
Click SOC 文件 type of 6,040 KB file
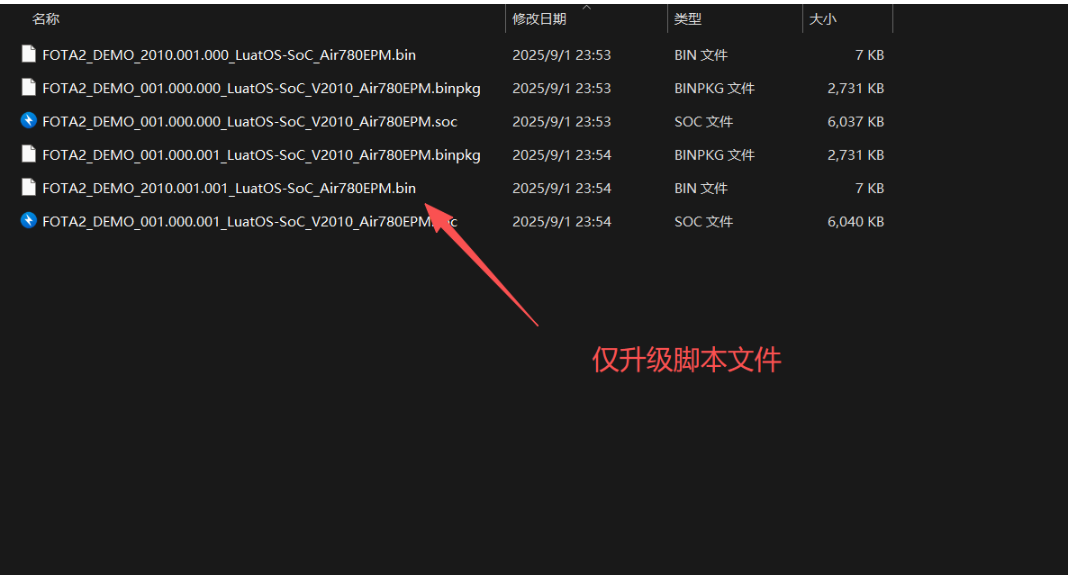[x=704, y=222]
